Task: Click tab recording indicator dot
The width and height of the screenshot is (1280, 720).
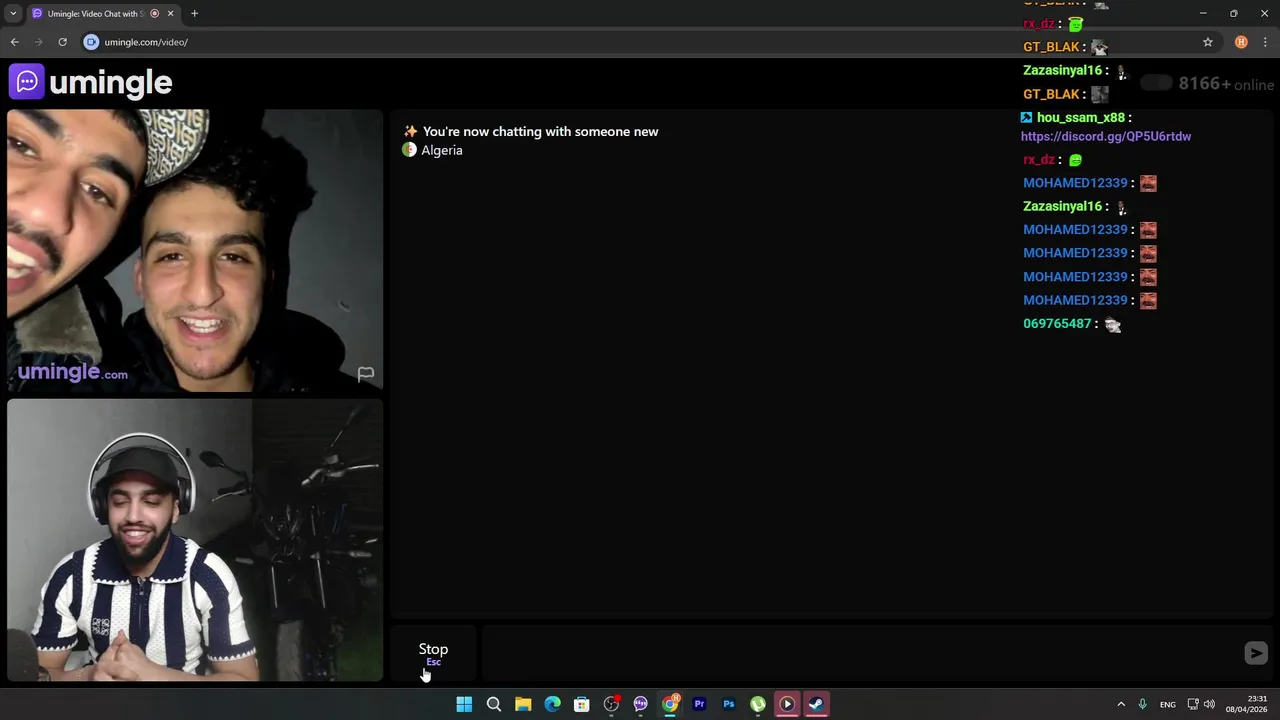Action: click(154, 14)
